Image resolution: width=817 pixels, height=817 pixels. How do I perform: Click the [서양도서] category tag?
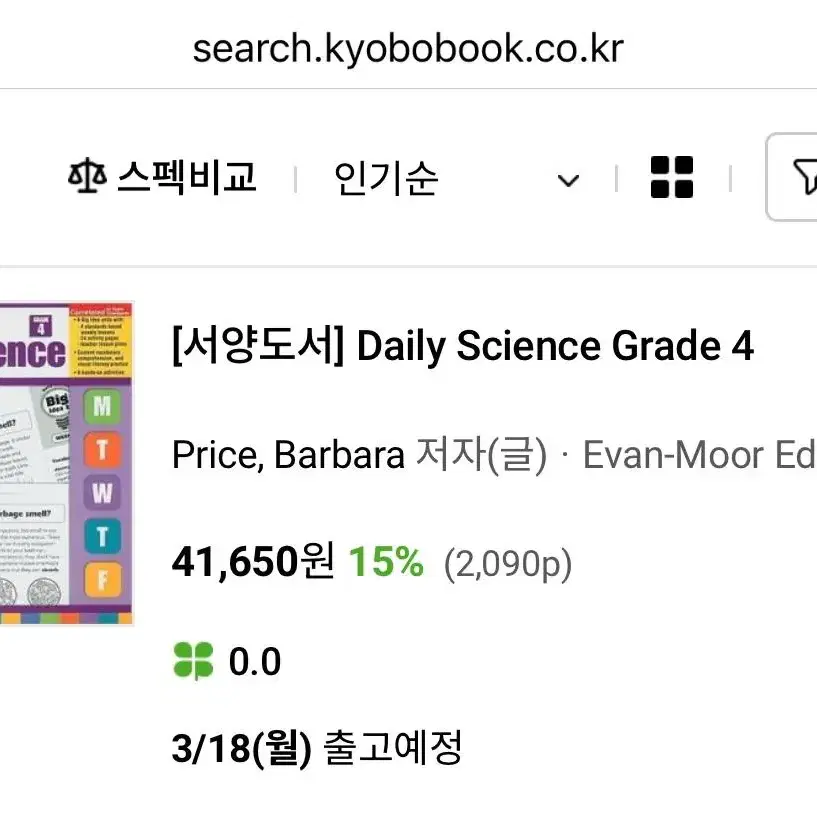click(258, 346)
